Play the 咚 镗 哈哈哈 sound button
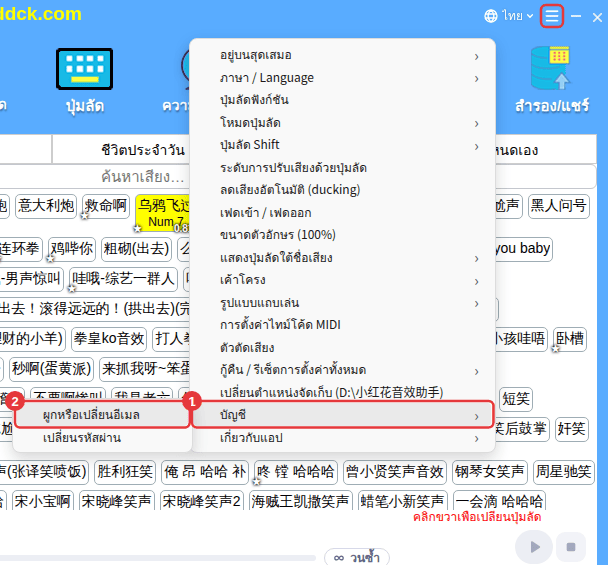The height and width of the screenshot is (565, 608). [296, 472]
